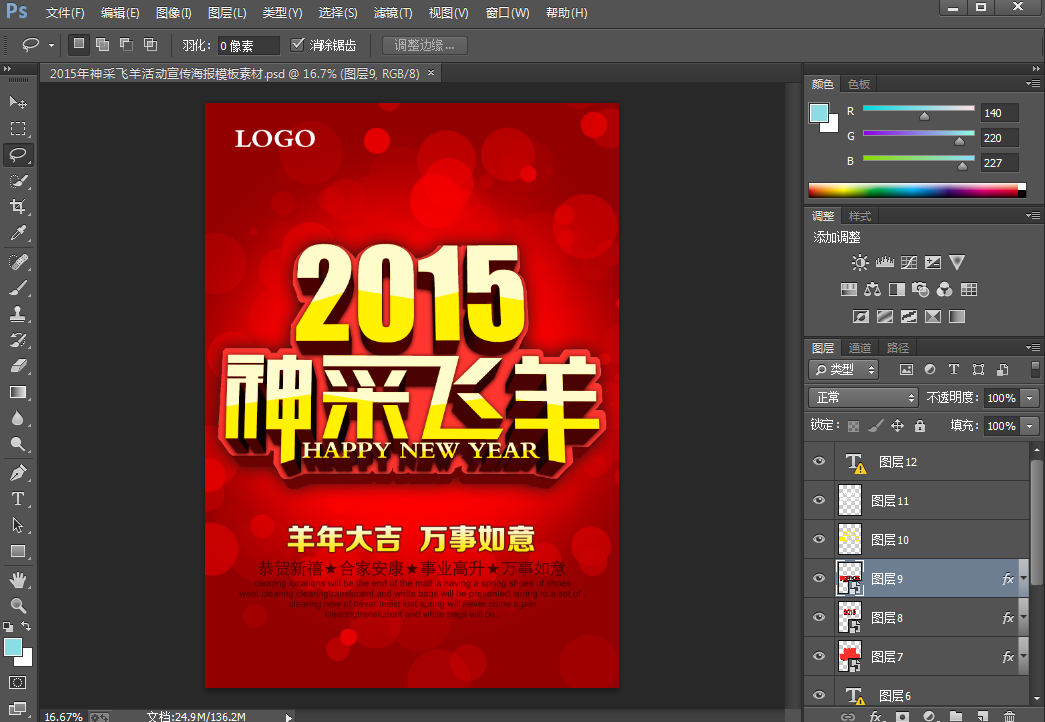Select the Blur tool

coord(18,418)
